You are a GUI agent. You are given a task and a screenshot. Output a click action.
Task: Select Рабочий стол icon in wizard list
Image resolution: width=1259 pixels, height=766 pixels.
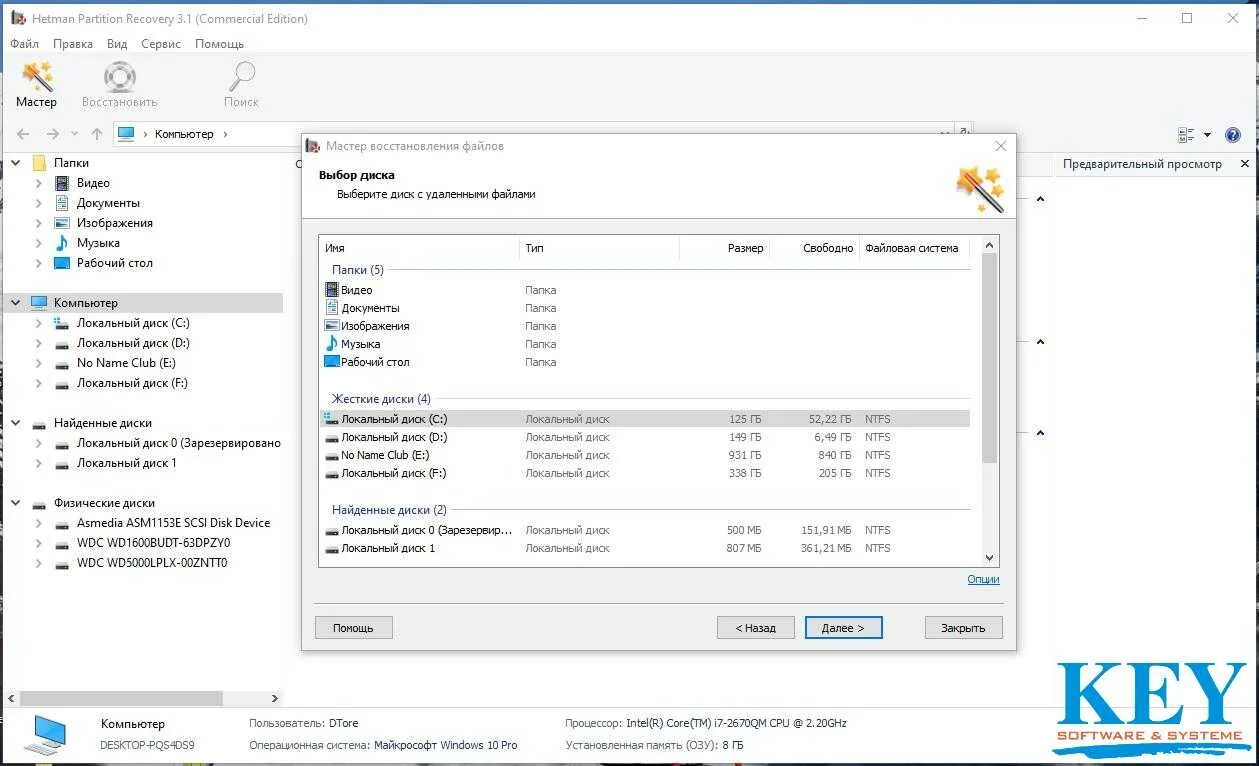[332, 362]
